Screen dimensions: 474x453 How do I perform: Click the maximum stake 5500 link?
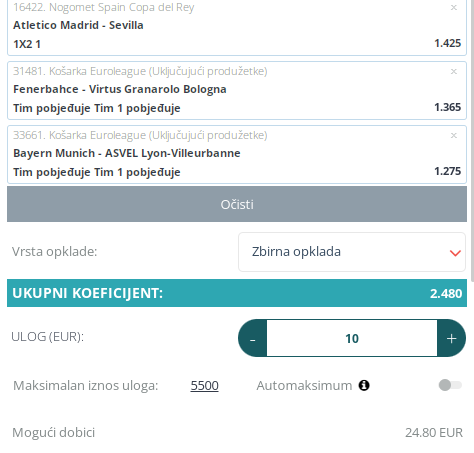(x=204, y=386)
